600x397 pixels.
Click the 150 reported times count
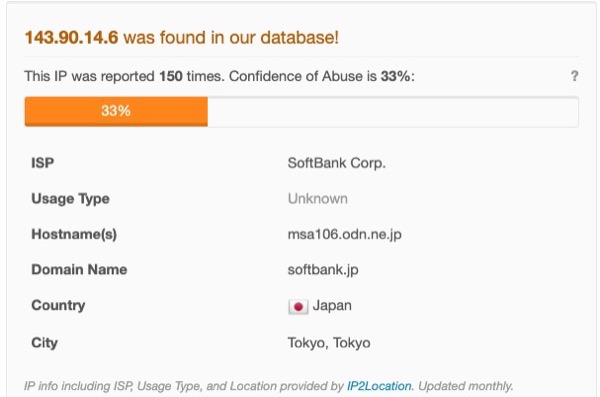(171, 76)
